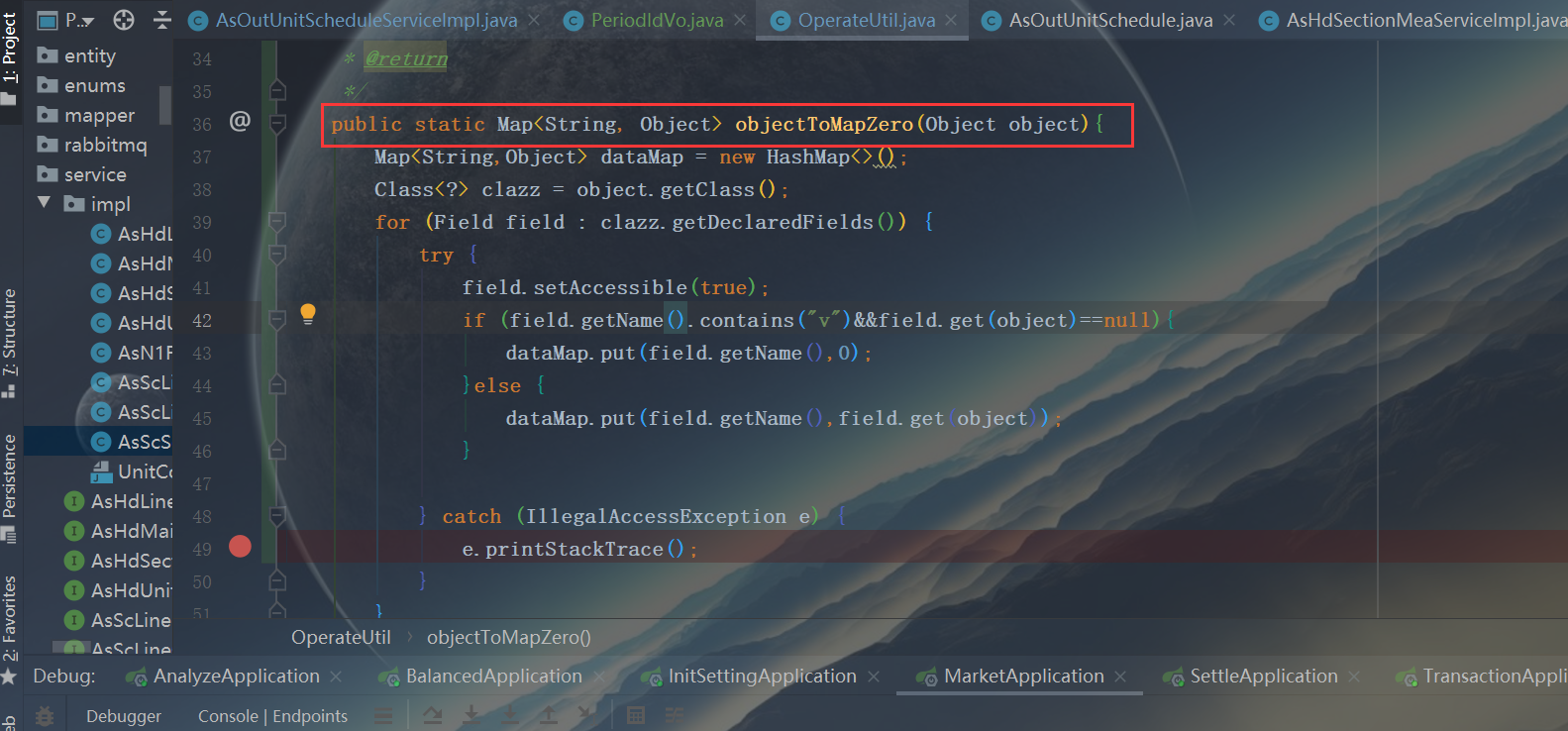1568x731 pixels.
Task: Switch to TransactionApplication debug tab
Action: [x=1482, y=676]
